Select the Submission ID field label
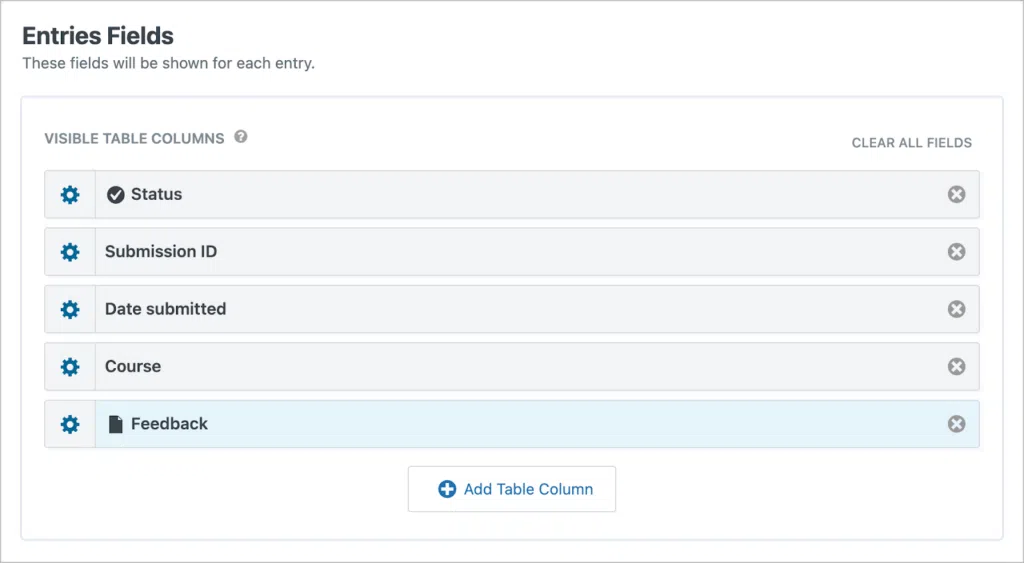Screen dimensions: 1024x563 (161, 251)
